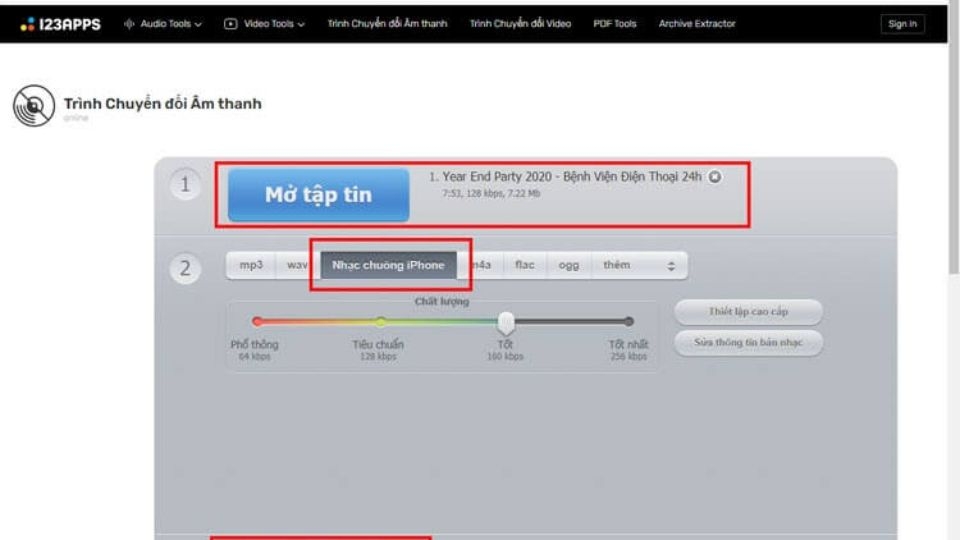Select the mp3 format tab
The width and height of the screenshot is (960, 540).
point(251,265)
